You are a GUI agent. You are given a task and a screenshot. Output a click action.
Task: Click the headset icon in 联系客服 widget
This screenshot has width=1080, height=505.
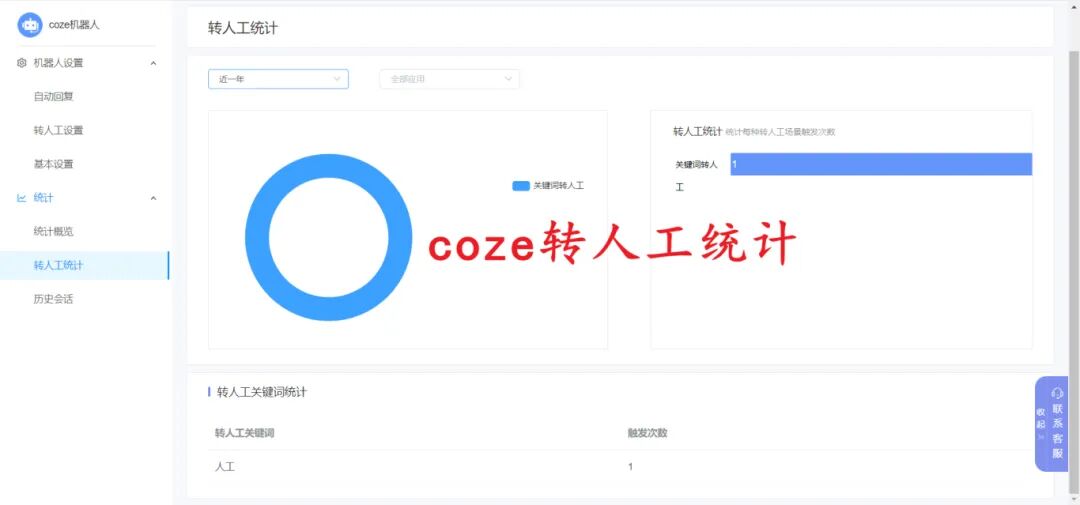(1057, 393)
